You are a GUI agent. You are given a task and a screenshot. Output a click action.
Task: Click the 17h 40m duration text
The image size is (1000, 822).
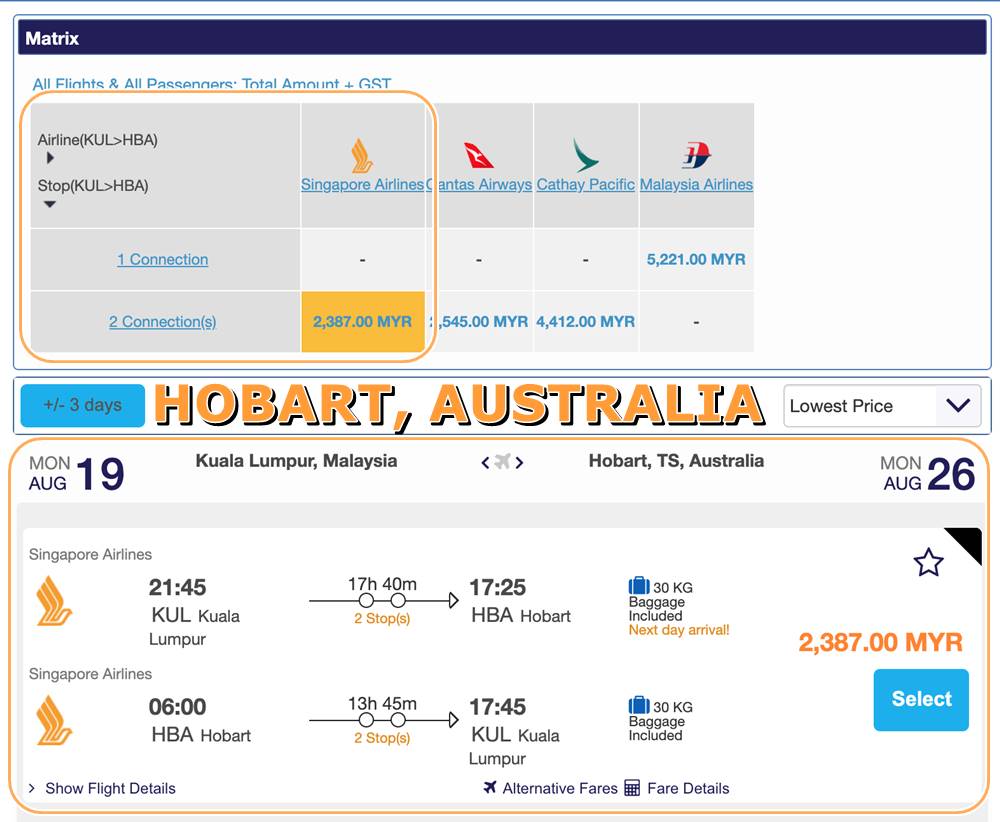(382, 583)
